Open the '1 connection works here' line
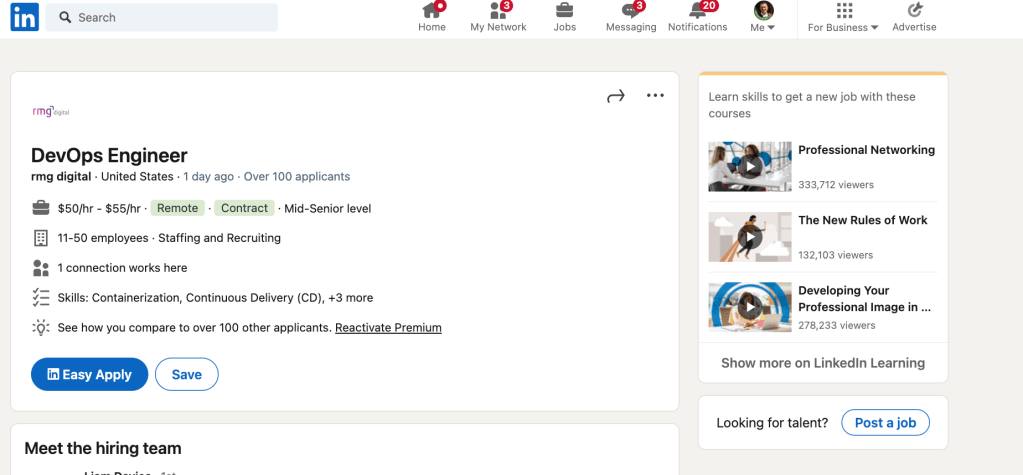Screen dimensions: 1023x475 point(122,268)
